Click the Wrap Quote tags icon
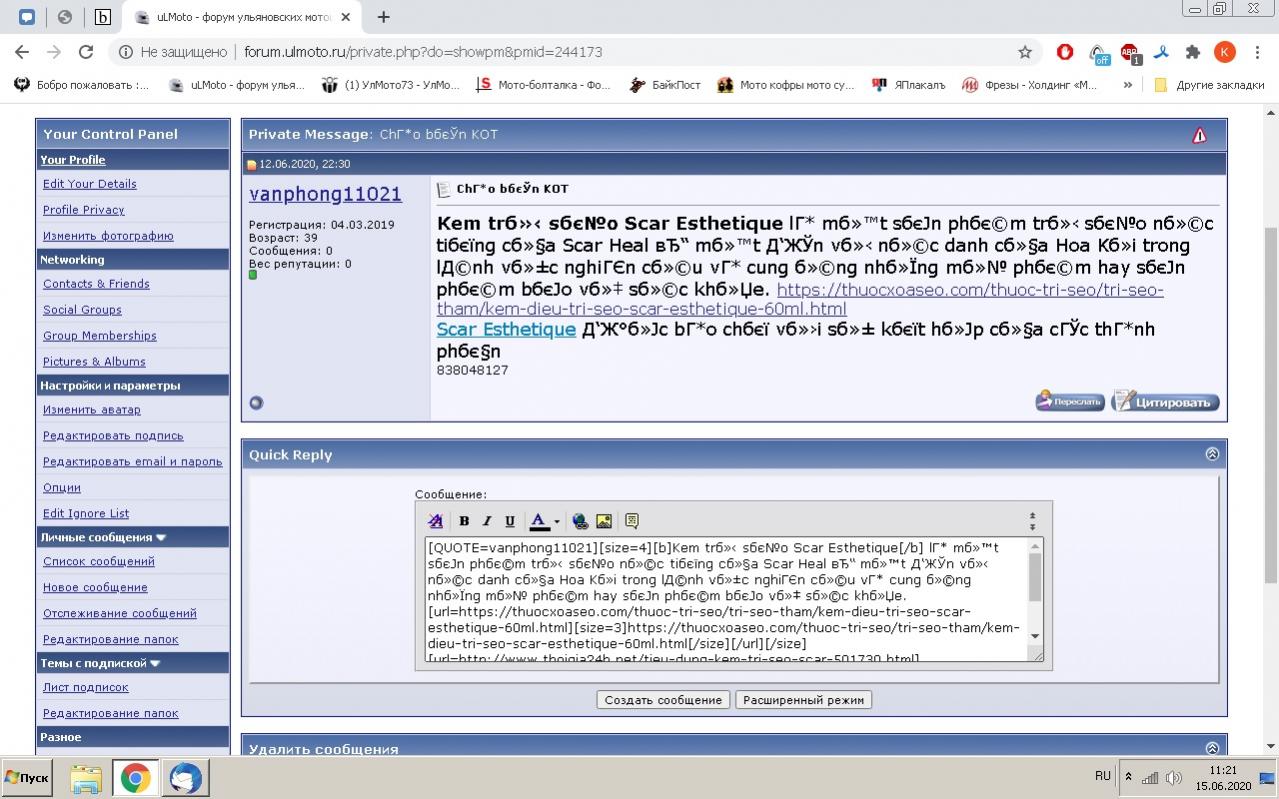1279x799 pixels. click(x=631, y=521)
